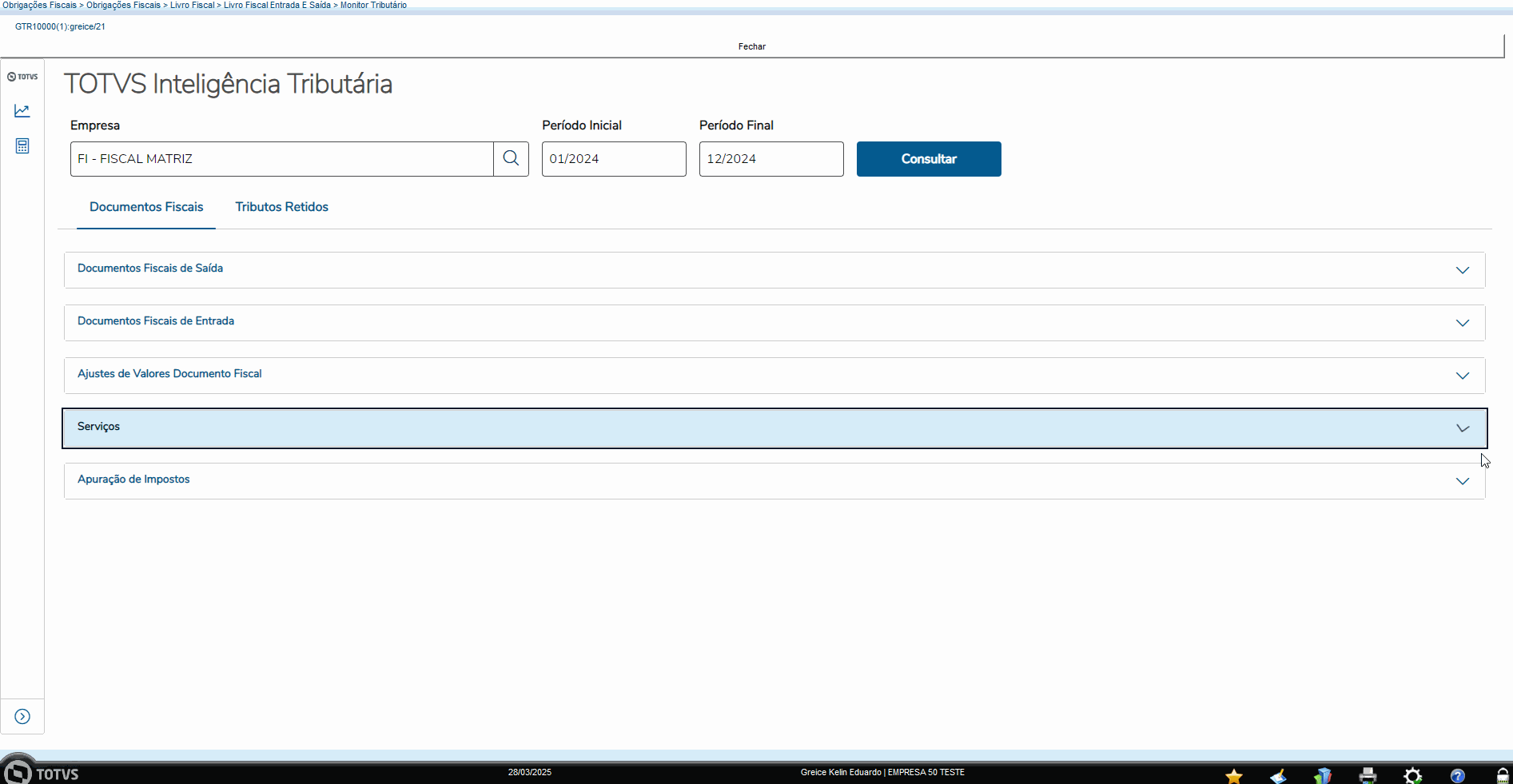Expand the Serviços section chevron

1463,428
